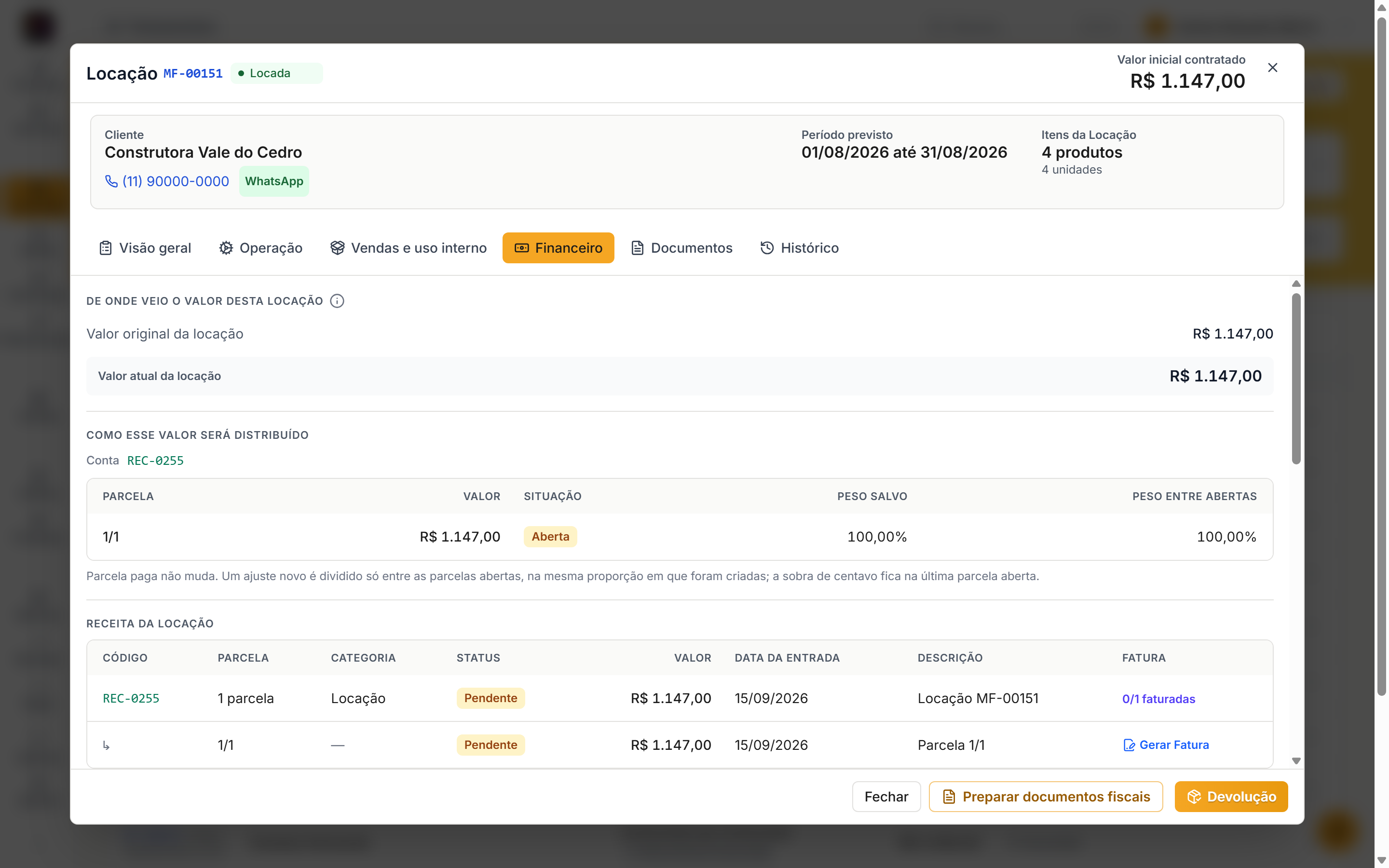Image resolution: width=1389 pixels, height=868 pixels.
Task: Close the Locação dialog with X icon
Action: [x=1272, y=68]
